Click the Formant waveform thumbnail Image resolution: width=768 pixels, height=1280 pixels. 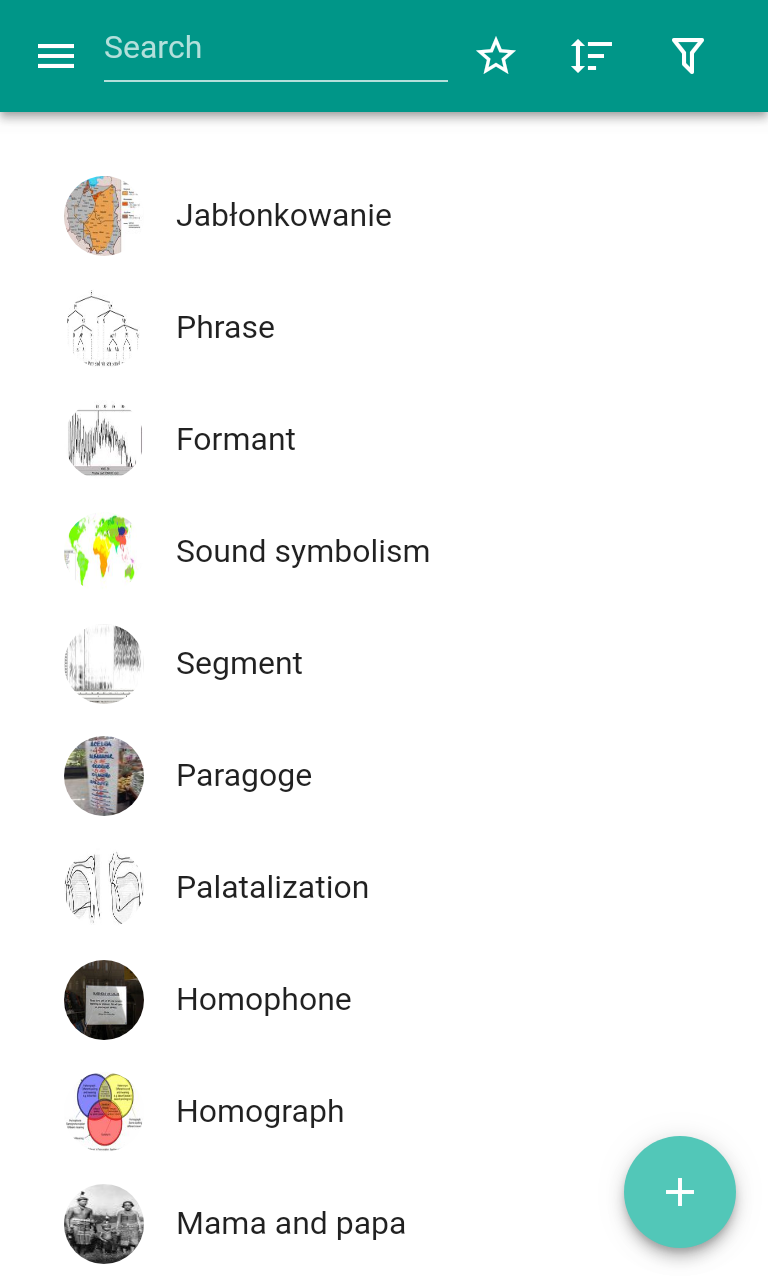click(104, 440)
